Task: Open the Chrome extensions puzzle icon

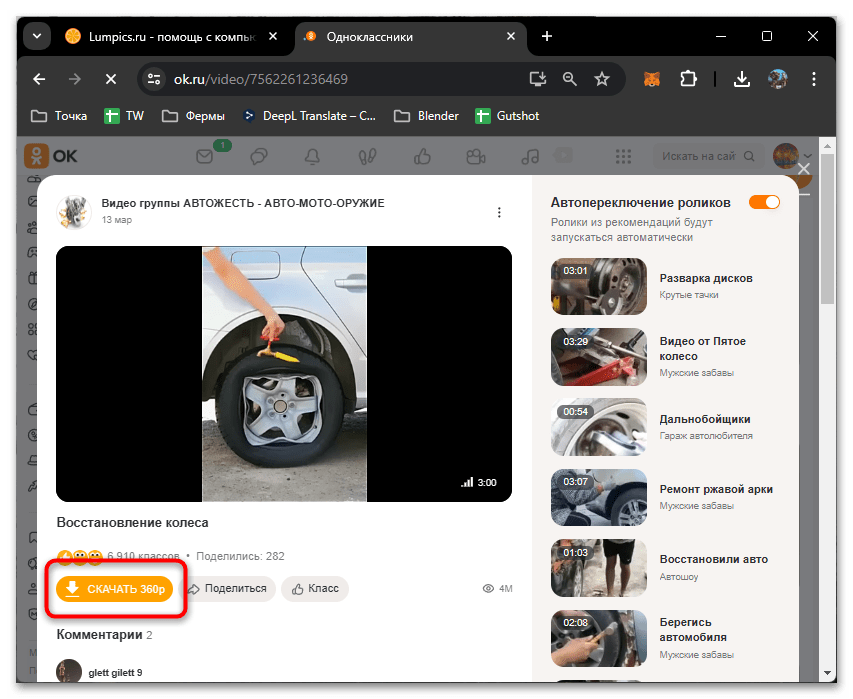Action: pyautogui.click(x=689, y=79)
